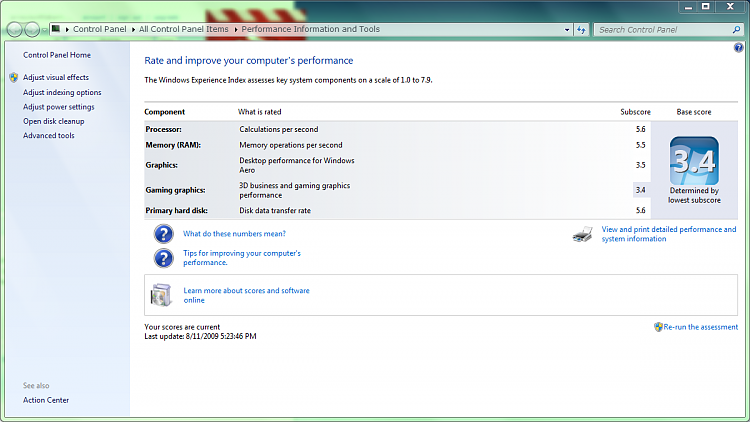Open Advanced tools link
This screenshot has height=422, width=750.
tap(49, 135)
